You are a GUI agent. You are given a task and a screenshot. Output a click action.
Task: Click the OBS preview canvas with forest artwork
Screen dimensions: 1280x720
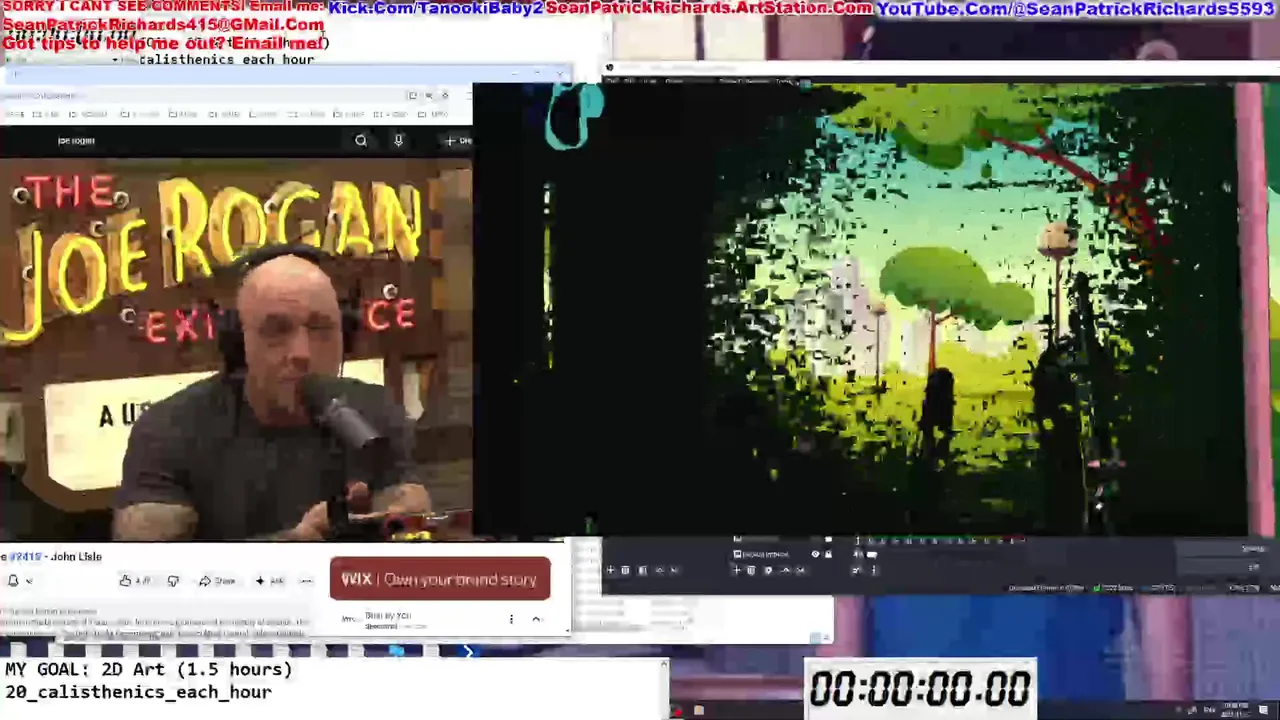pos(860,310)
